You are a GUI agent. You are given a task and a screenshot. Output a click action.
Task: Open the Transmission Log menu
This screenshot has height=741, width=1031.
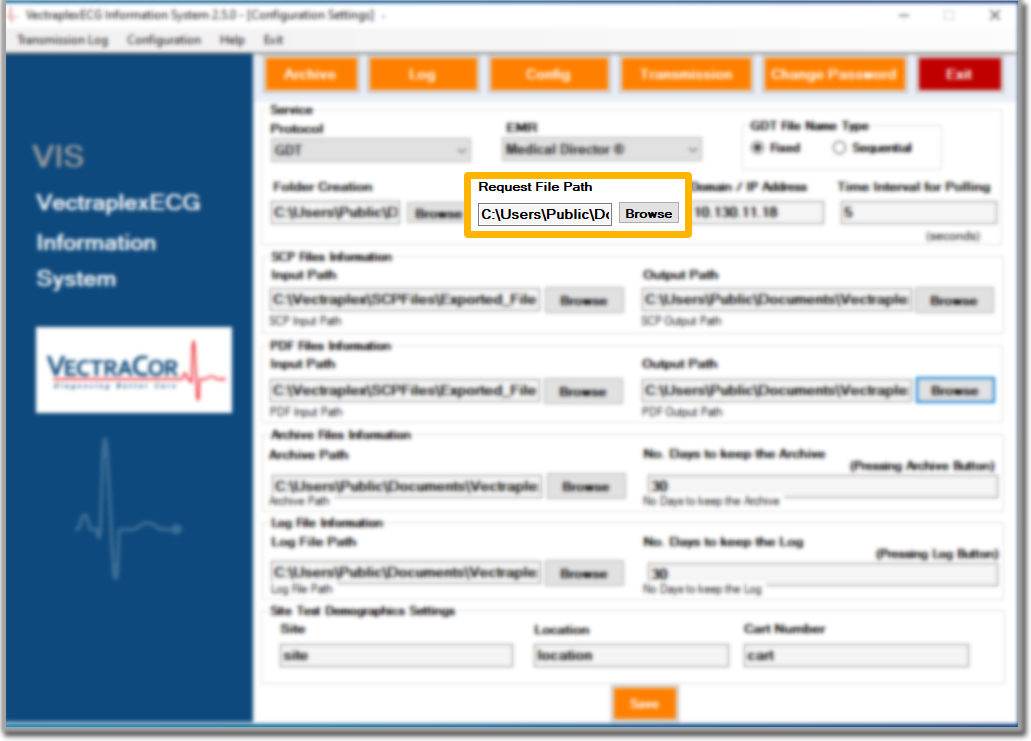click(62, 40)
